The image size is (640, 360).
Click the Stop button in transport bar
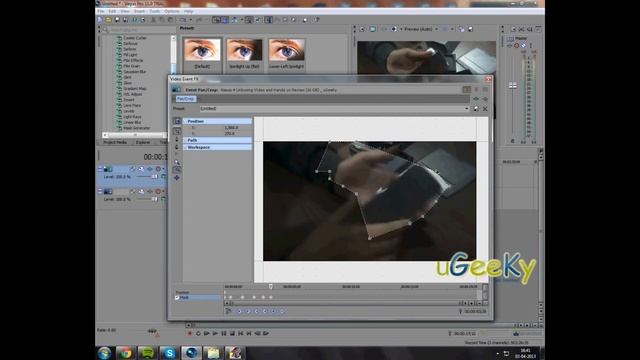(232, 333)
